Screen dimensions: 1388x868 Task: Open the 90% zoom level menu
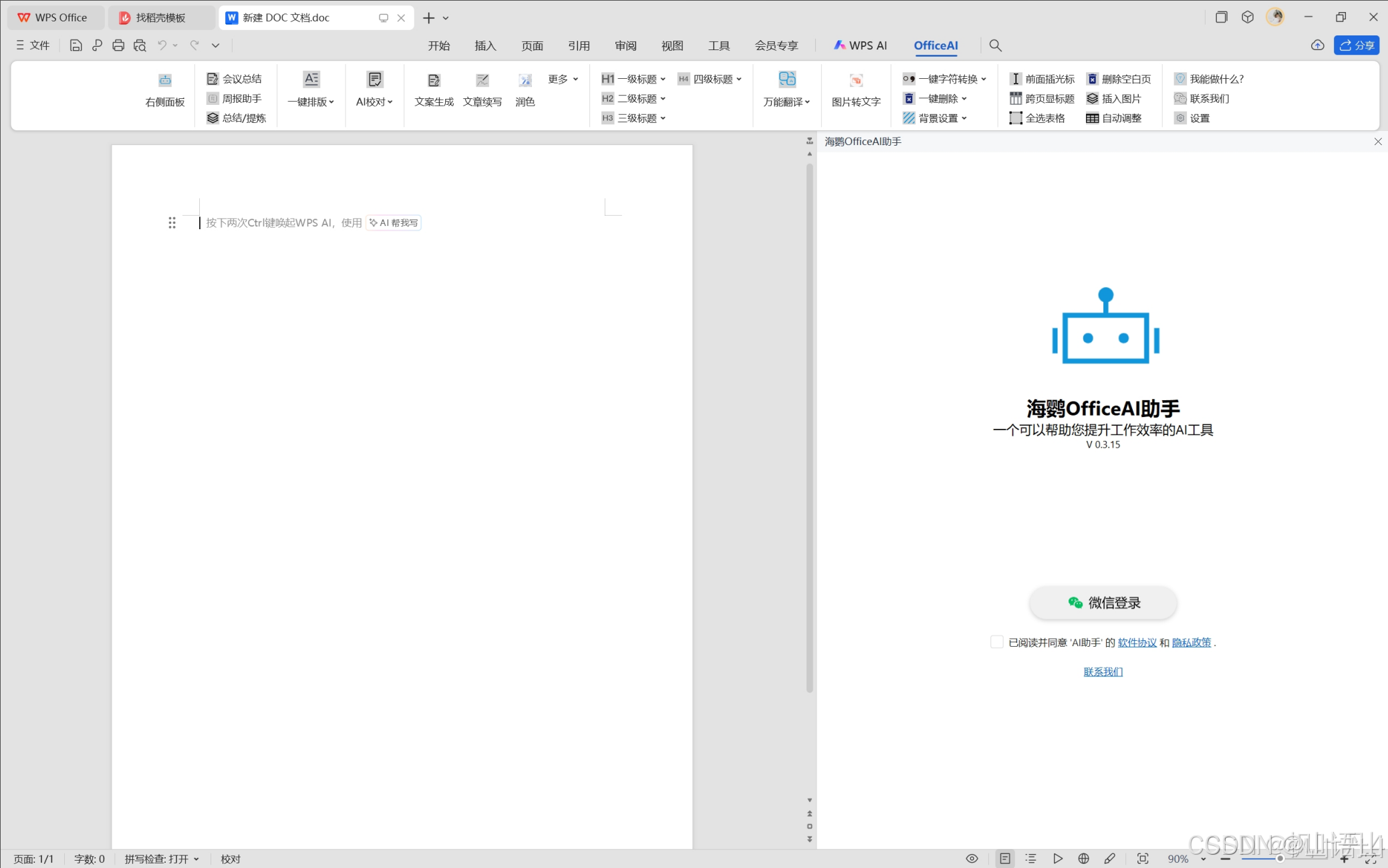click(x=1186, y=859)
